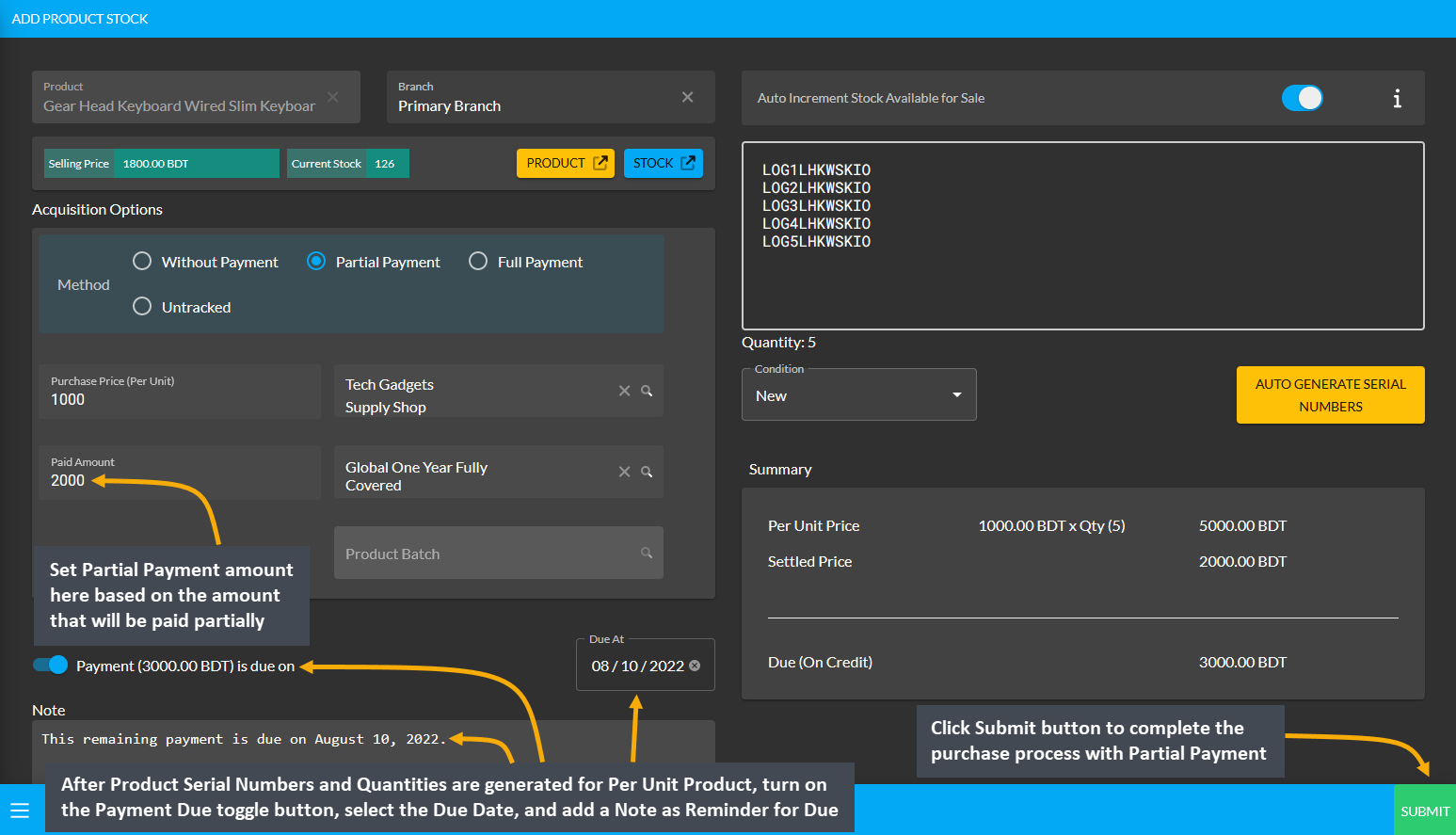The image size is (1456, 835).
Task: Click the Per Unit Price 5000.00 BDT total
Action: pyautogui.click(x=1242, y=526)
